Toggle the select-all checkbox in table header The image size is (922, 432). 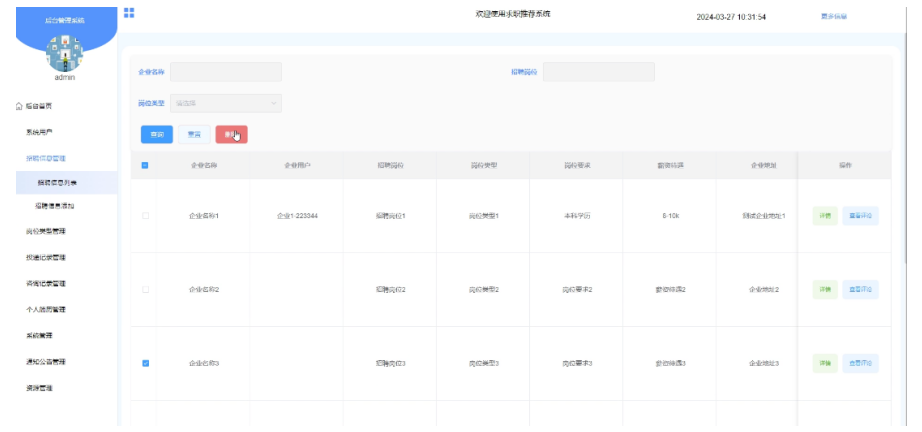[x=145, y=166]
